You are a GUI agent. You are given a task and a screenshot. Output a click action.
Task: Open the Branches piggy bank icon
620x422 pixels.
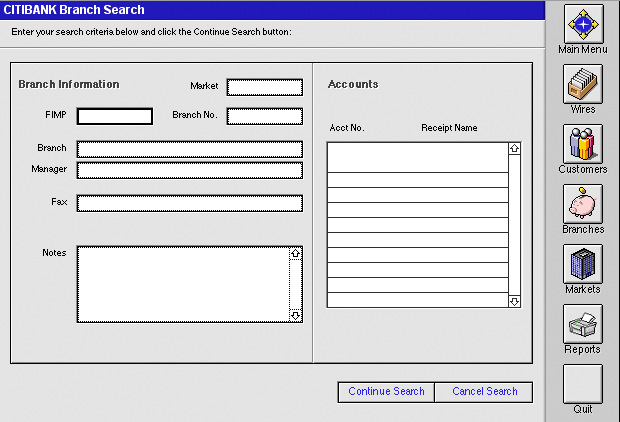[x=583, y=204]
